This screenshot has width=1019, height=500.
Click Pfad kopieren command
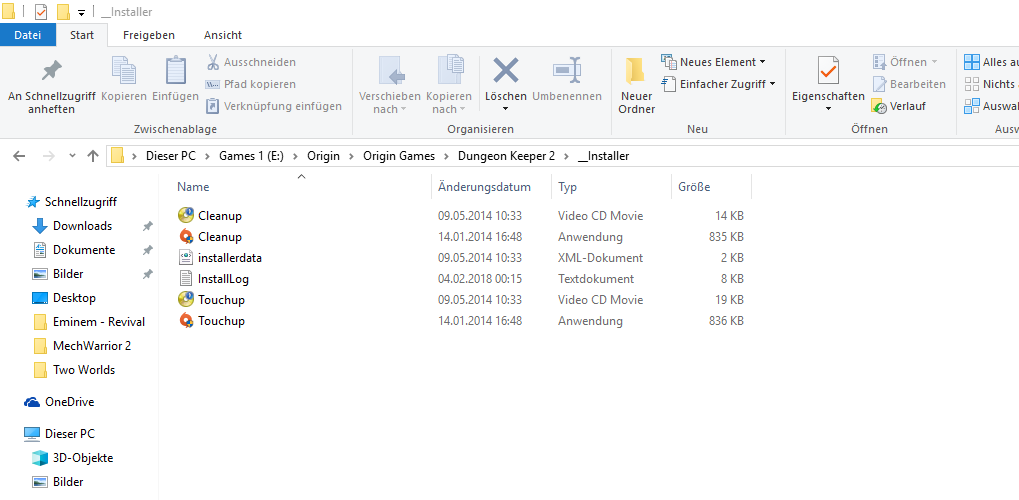click(x=251, y=85)
